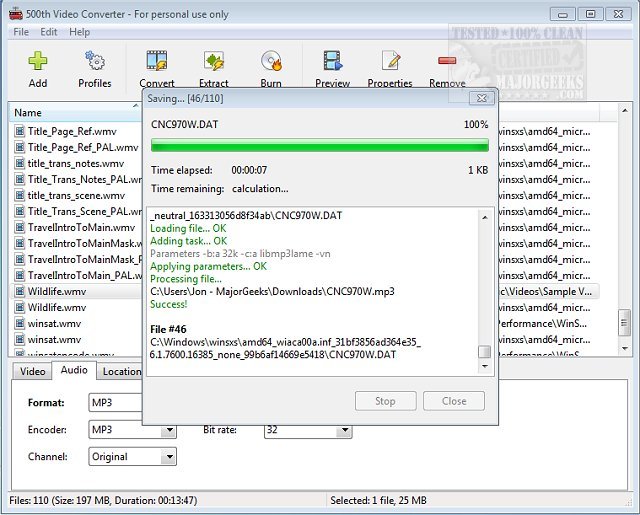Close the Saving dialog with X

pos(482,98)
